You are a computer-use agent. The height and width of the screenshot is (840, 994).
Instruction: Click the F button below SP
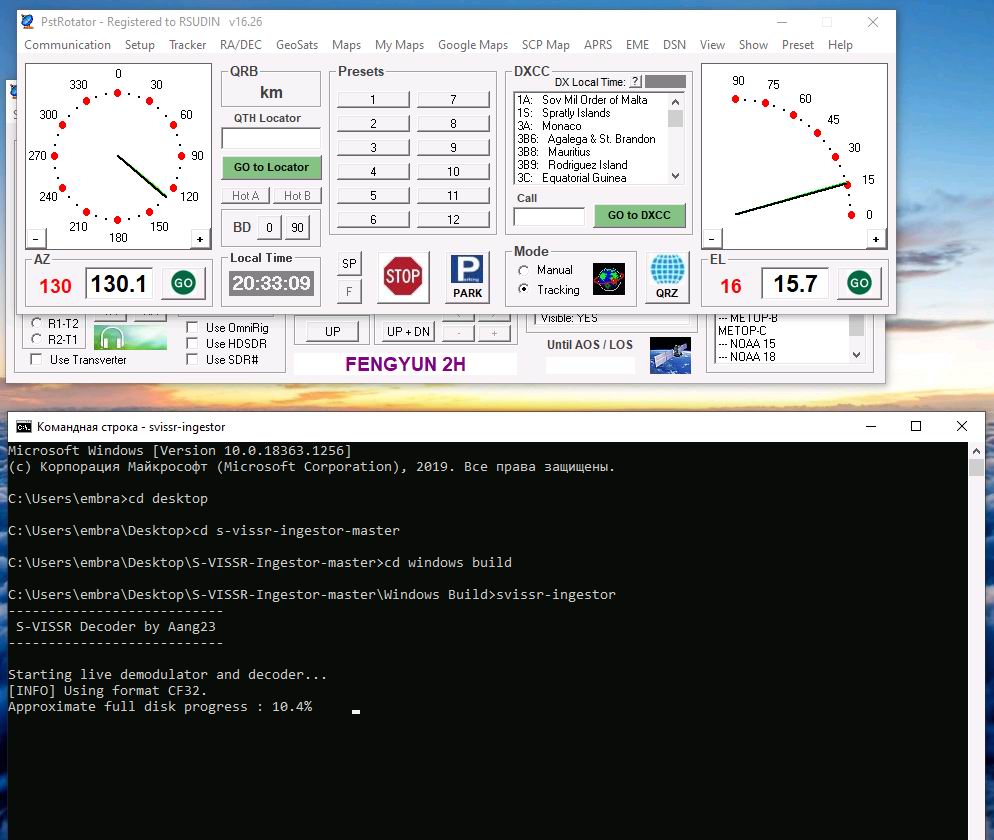(349, 292)
